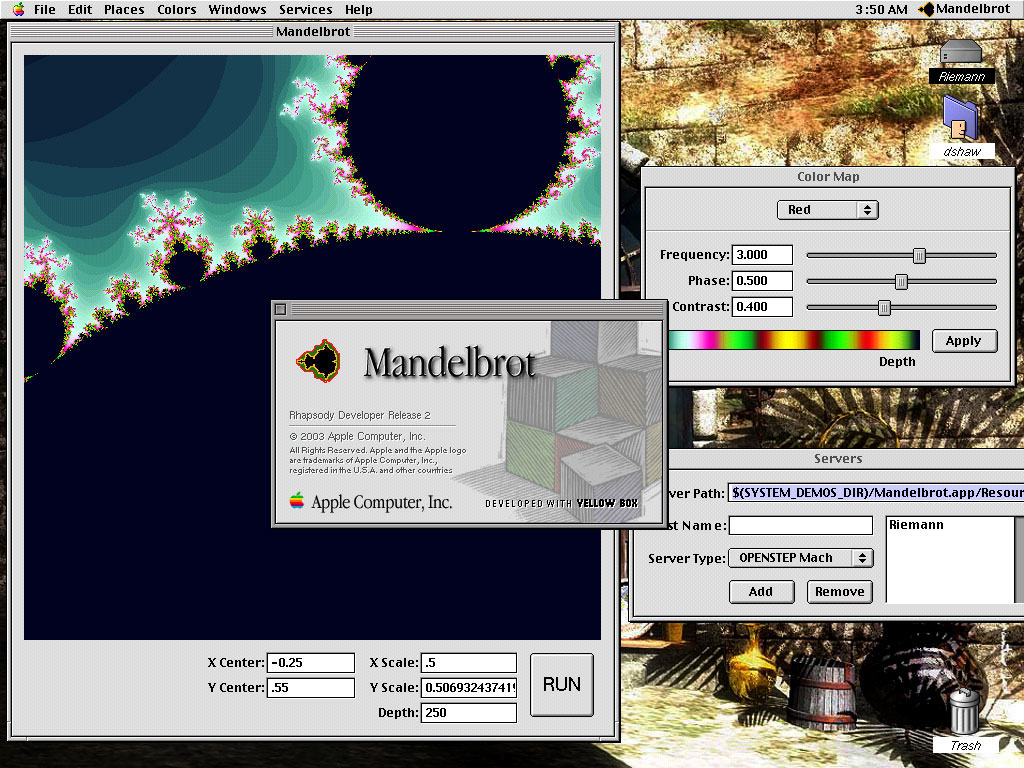Click the RUN button

(x=562, y=684)
